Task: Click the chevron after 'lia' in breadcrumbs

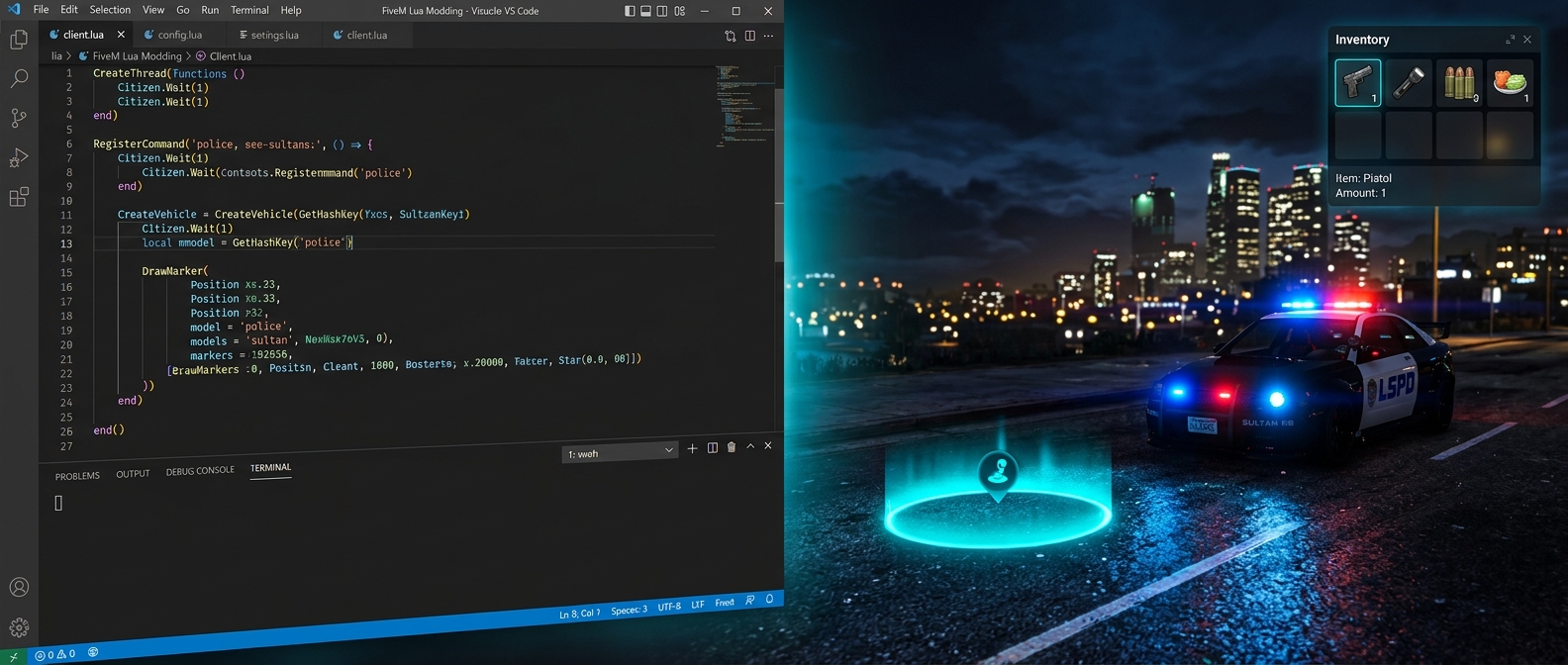Action: point(69,56)
